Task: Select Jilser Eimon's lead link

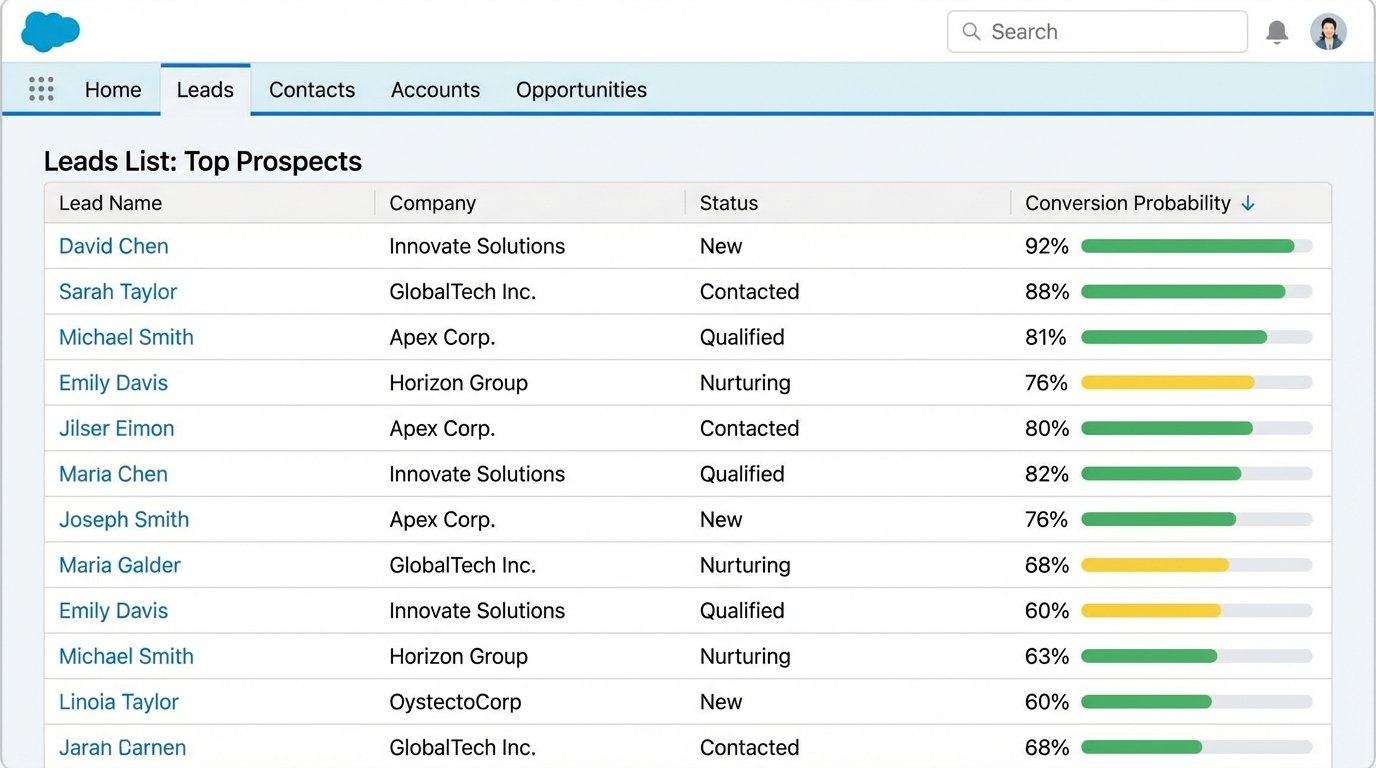Action: click(116, 428)
